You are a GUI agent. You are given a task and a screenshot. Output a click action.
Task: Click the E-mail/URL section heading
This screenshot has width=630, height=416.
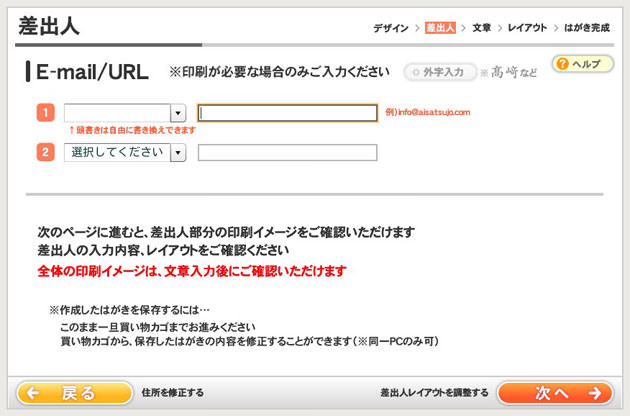92,72
